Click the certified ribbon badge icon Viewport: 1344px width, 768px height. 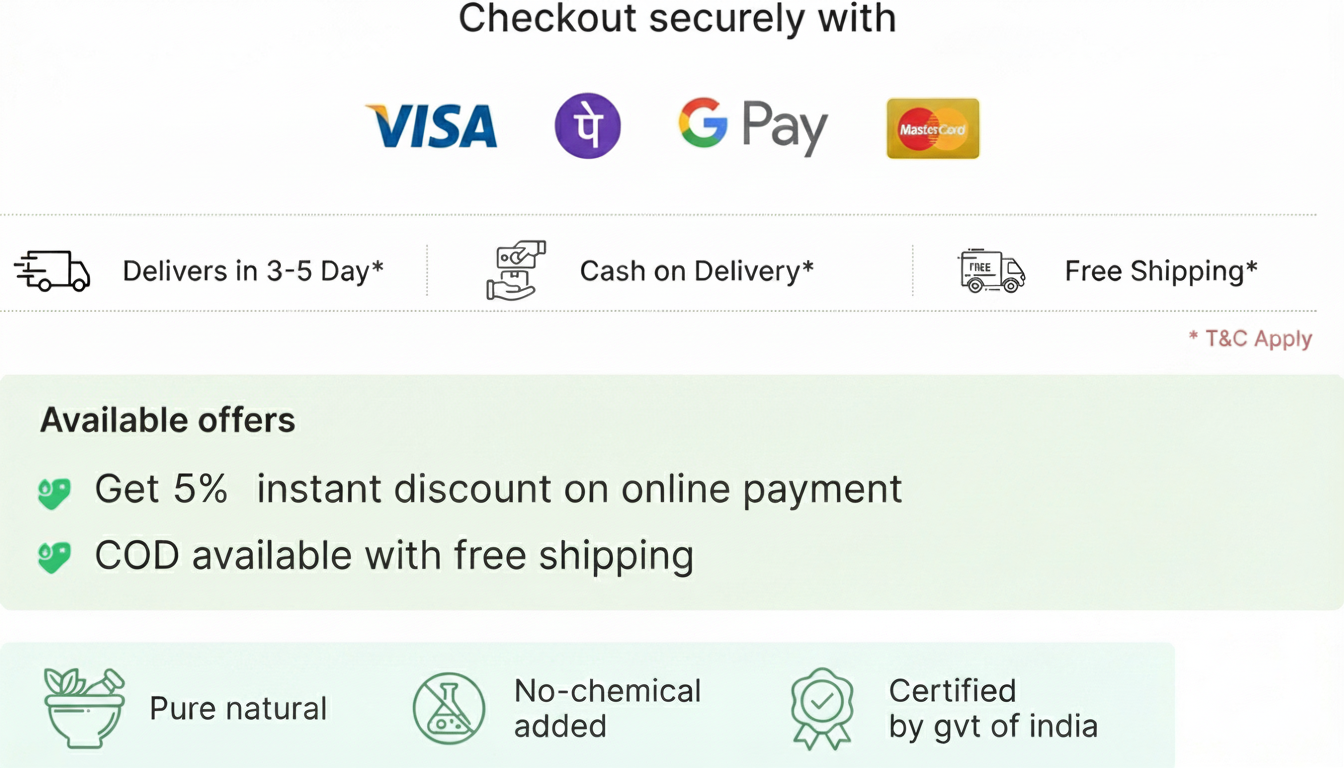coord(822,708)
